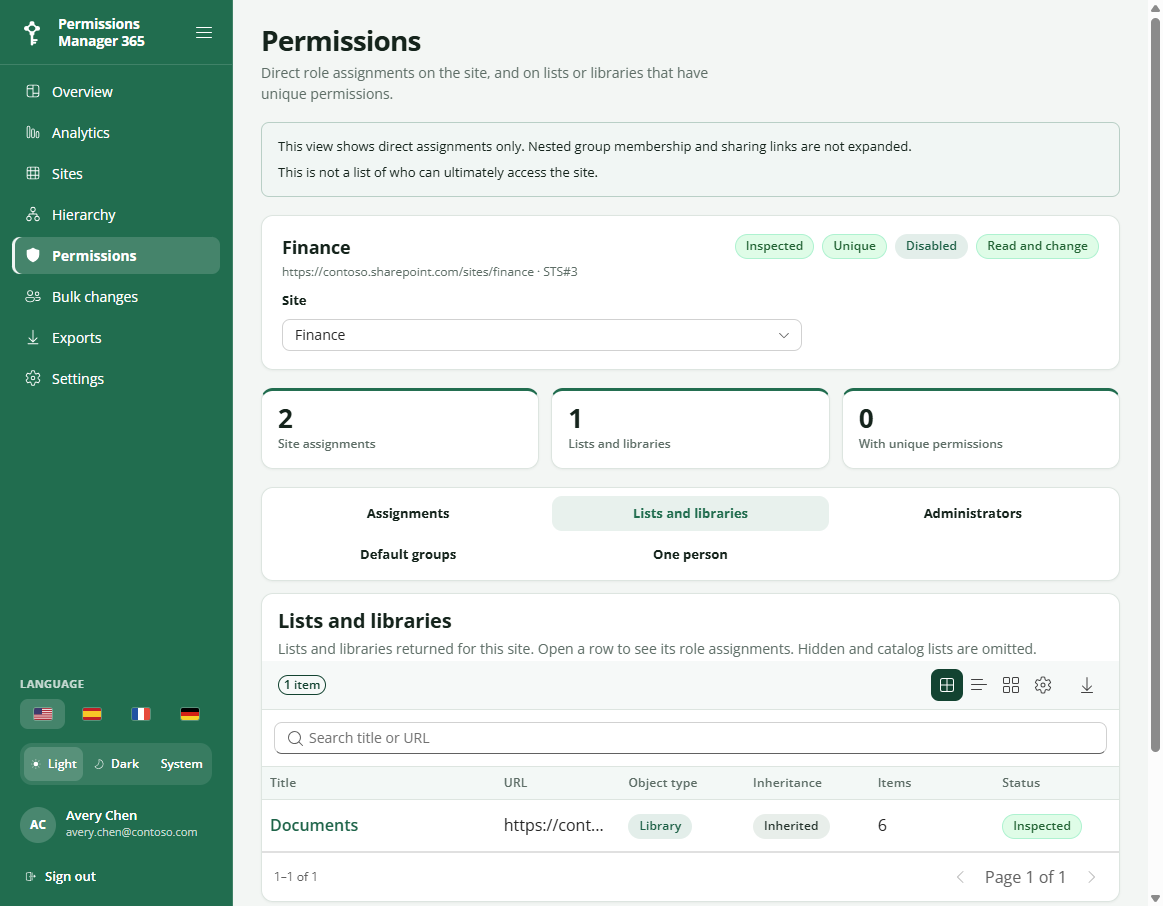Navigate to Hierarchy in sidebar

point(116,214)
